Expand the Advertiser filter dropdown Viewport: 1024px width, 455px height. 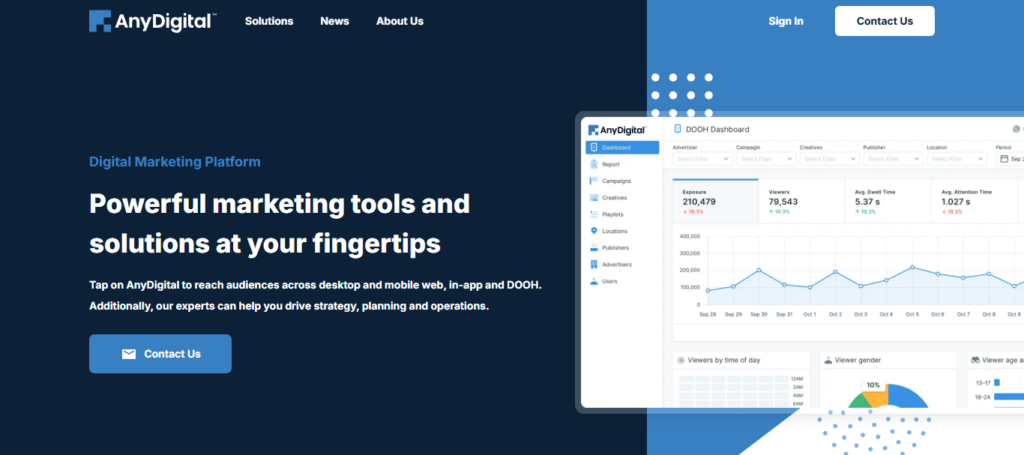click(x=702, y=159)
